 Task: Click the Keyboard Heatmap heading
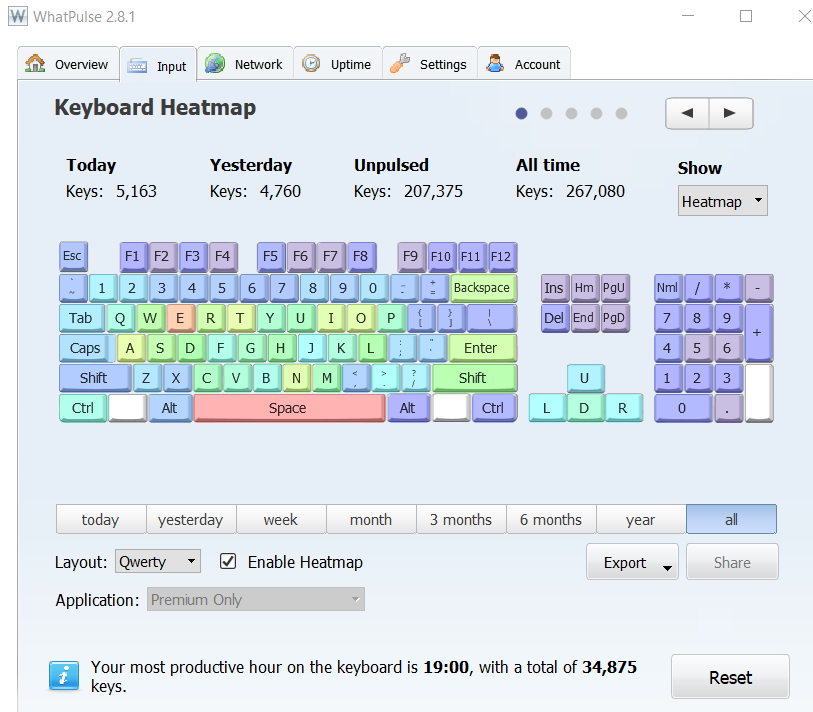pyautogui.click(x=155, y=107)
